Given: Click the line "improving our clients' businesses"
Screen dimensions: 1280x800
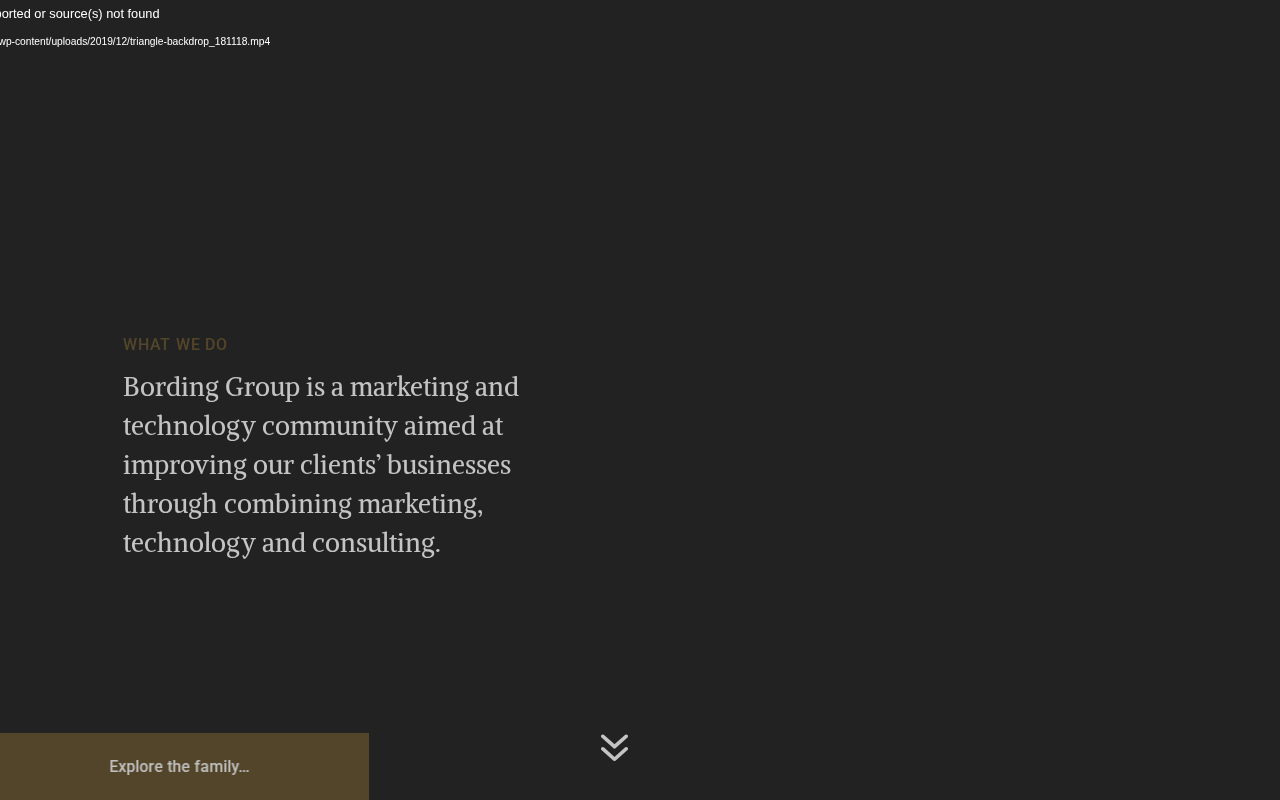Looking at the screenshot, I should click(317, 465).
